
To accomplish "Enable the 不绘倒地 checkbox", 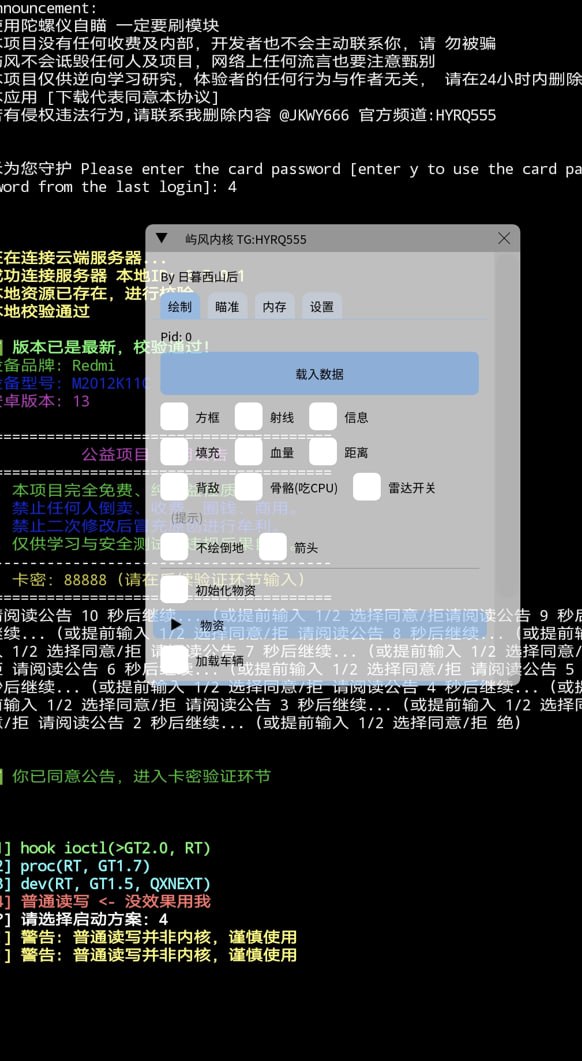I will 174,547.
